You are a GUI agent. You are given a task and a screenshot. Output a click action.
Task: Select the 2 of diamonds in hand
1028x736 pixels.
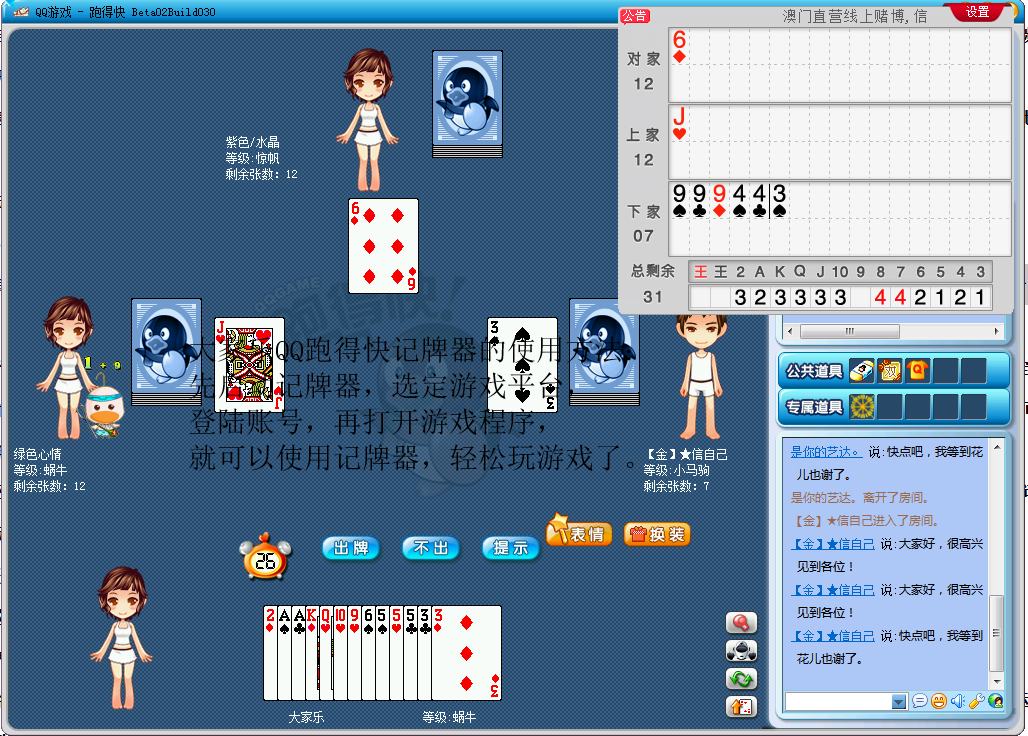[x=269, y=653]
